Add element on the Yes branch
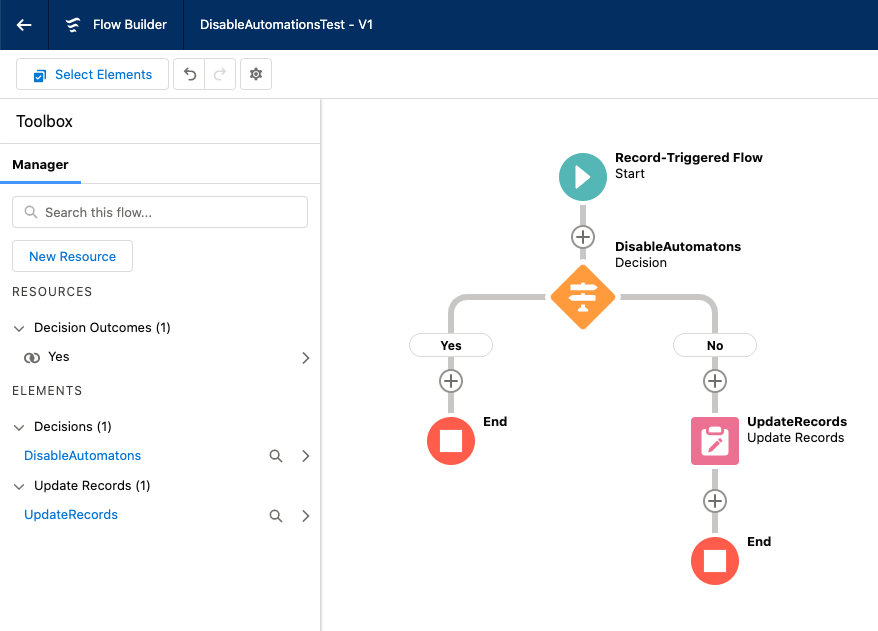The height and width of the screenshot is (631, 878). point(450,381)
